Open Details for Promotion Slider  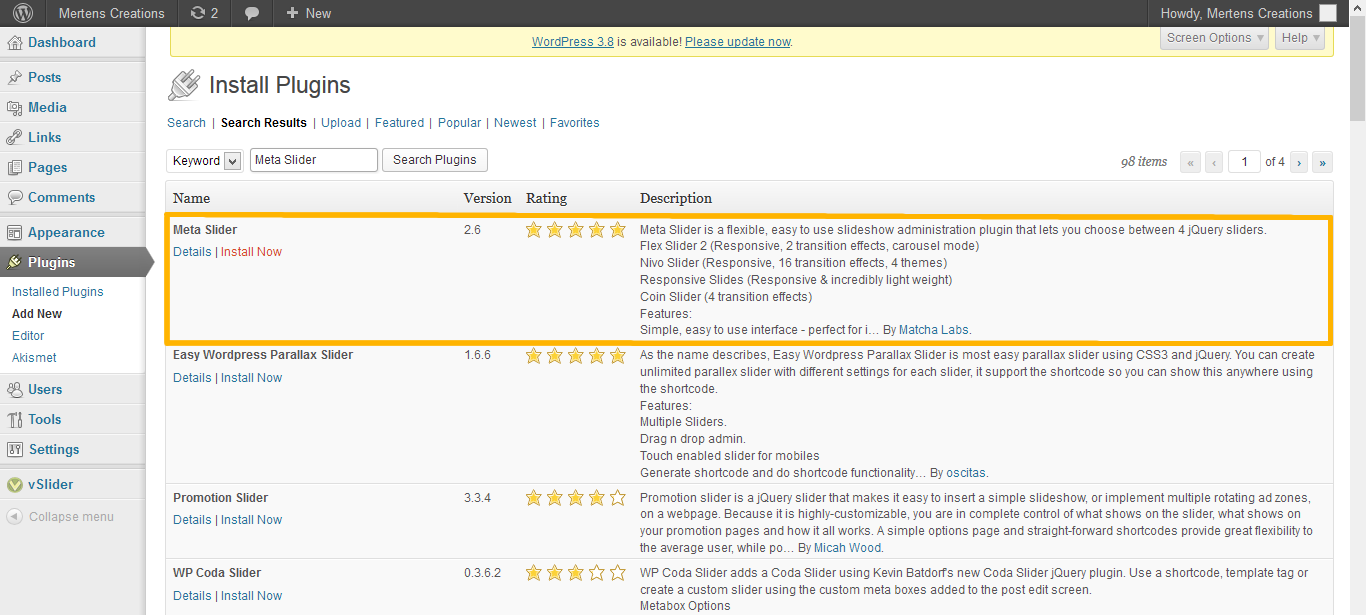tap(192, 520)
